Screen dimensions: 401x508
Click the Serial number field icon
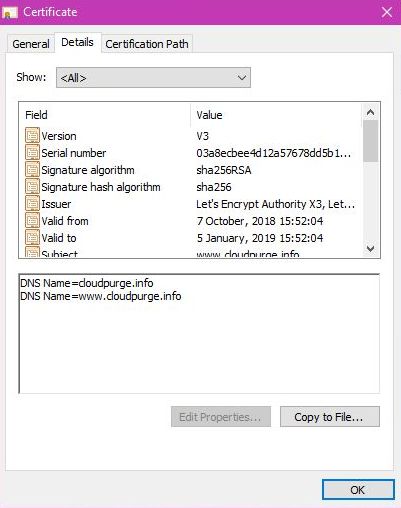pos(32,153)
